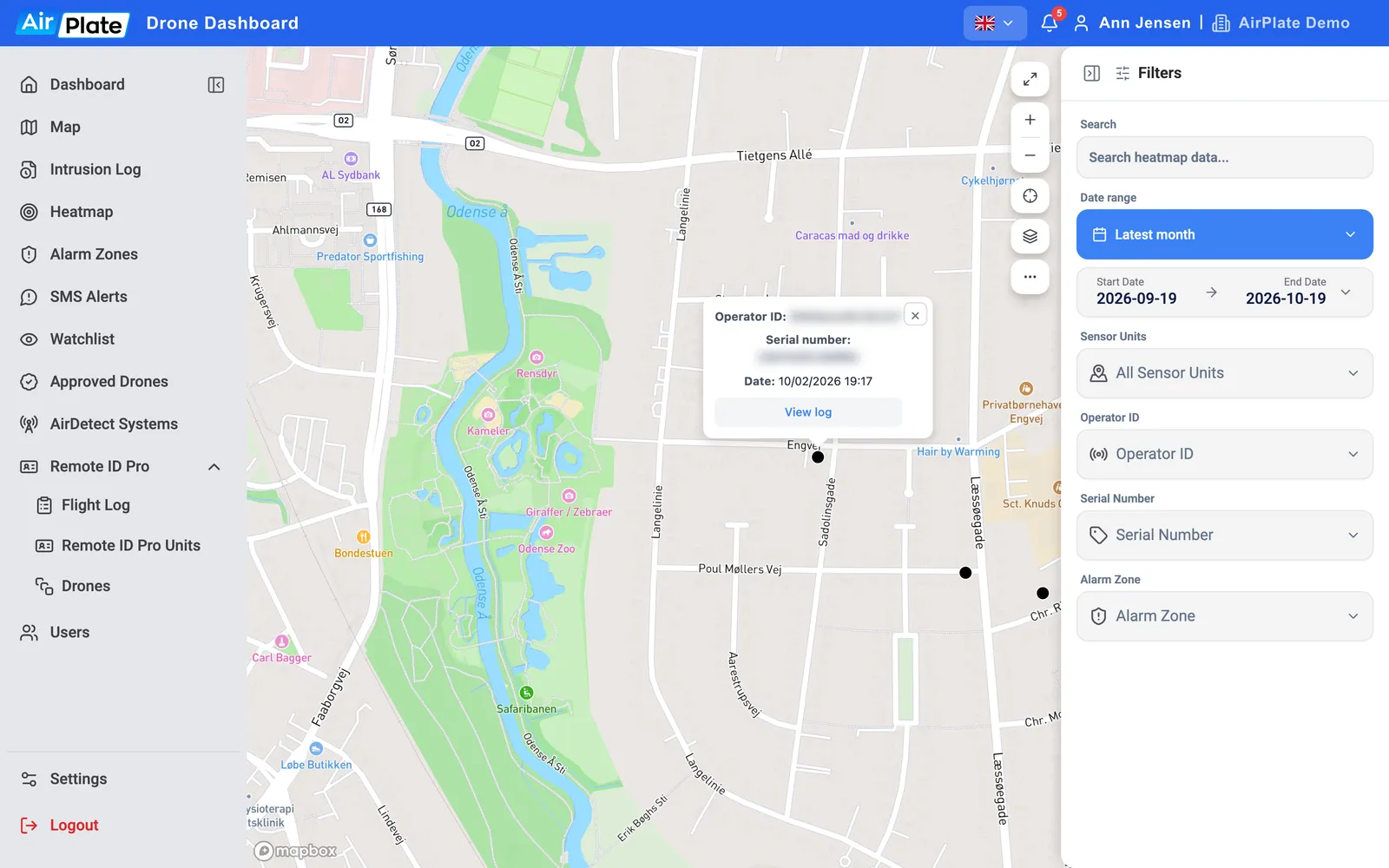Open the All Sensor Units dropdown

[1224, 373]
